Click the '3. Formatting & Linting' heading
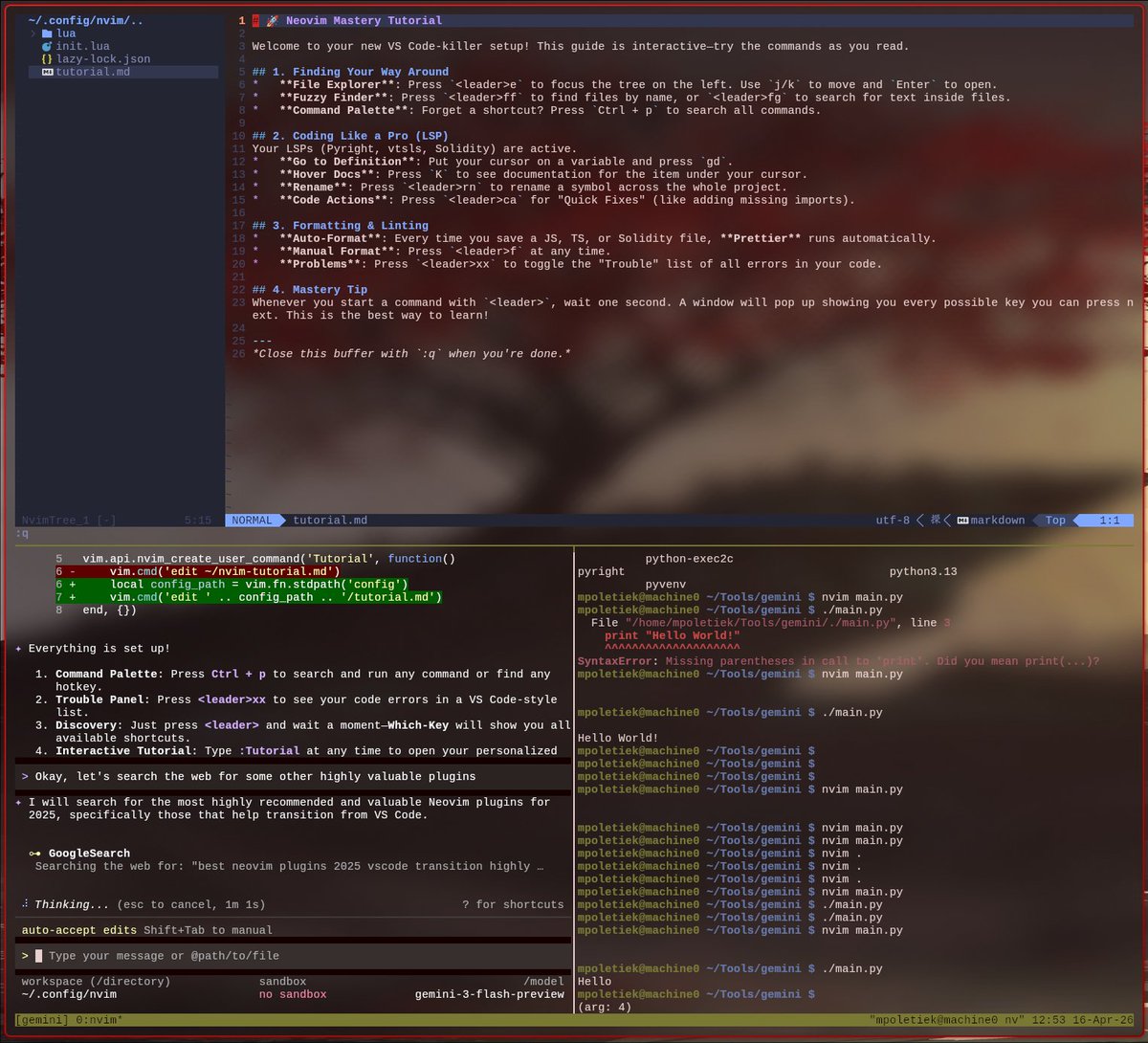Image resolution: width=1148 pixels, height=1043 pixels. pyautogui.click(x=341, y=226)
